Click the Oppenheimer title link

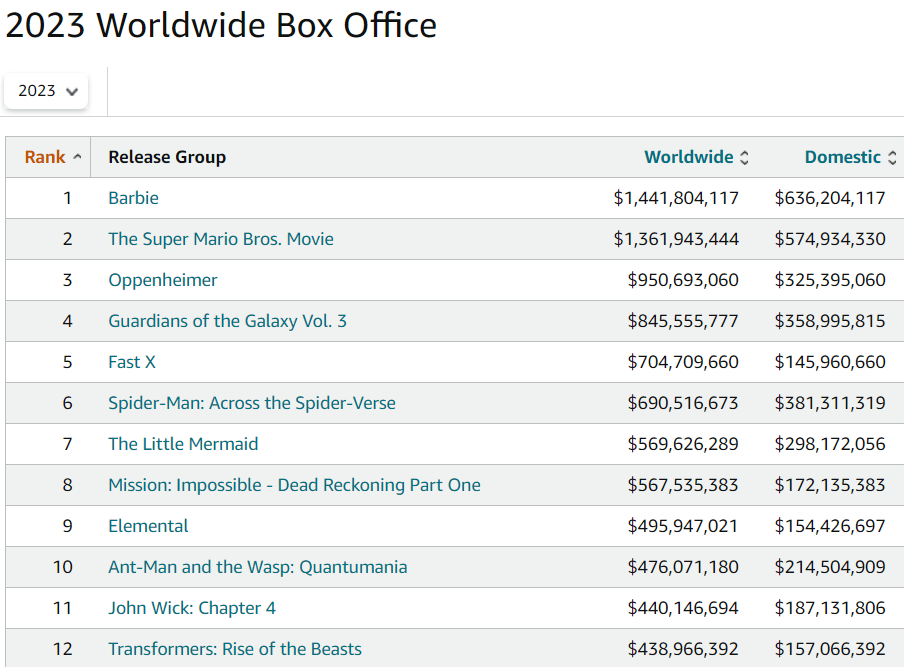pyautogui.click(x=163, y=280)
